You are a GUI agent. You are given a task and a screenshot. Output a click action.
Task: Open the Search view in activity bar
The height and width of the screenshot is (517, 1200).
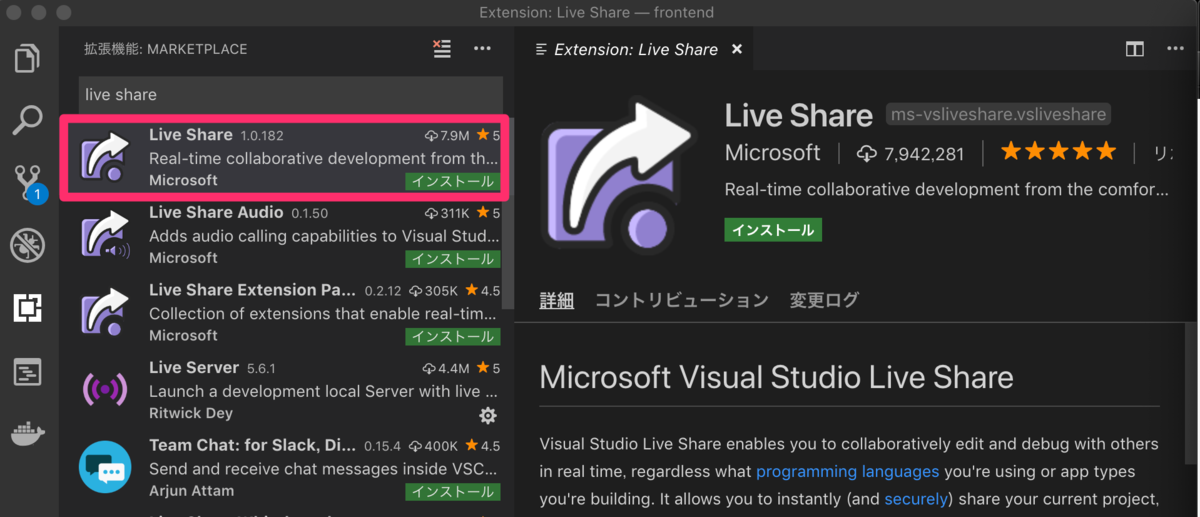pos(28,120)
